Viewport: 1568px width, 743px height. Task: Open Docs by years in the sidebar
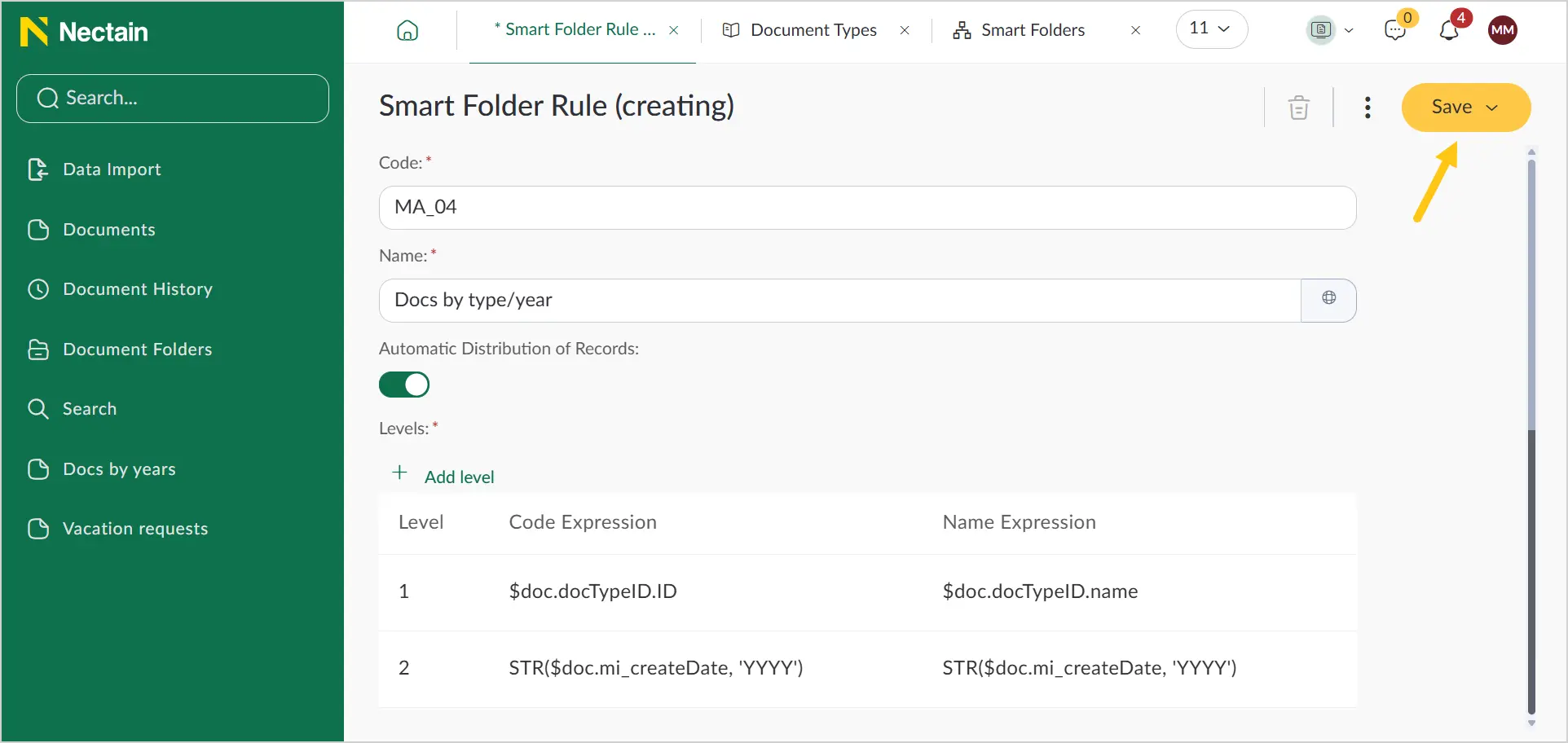tap(101, 469)
